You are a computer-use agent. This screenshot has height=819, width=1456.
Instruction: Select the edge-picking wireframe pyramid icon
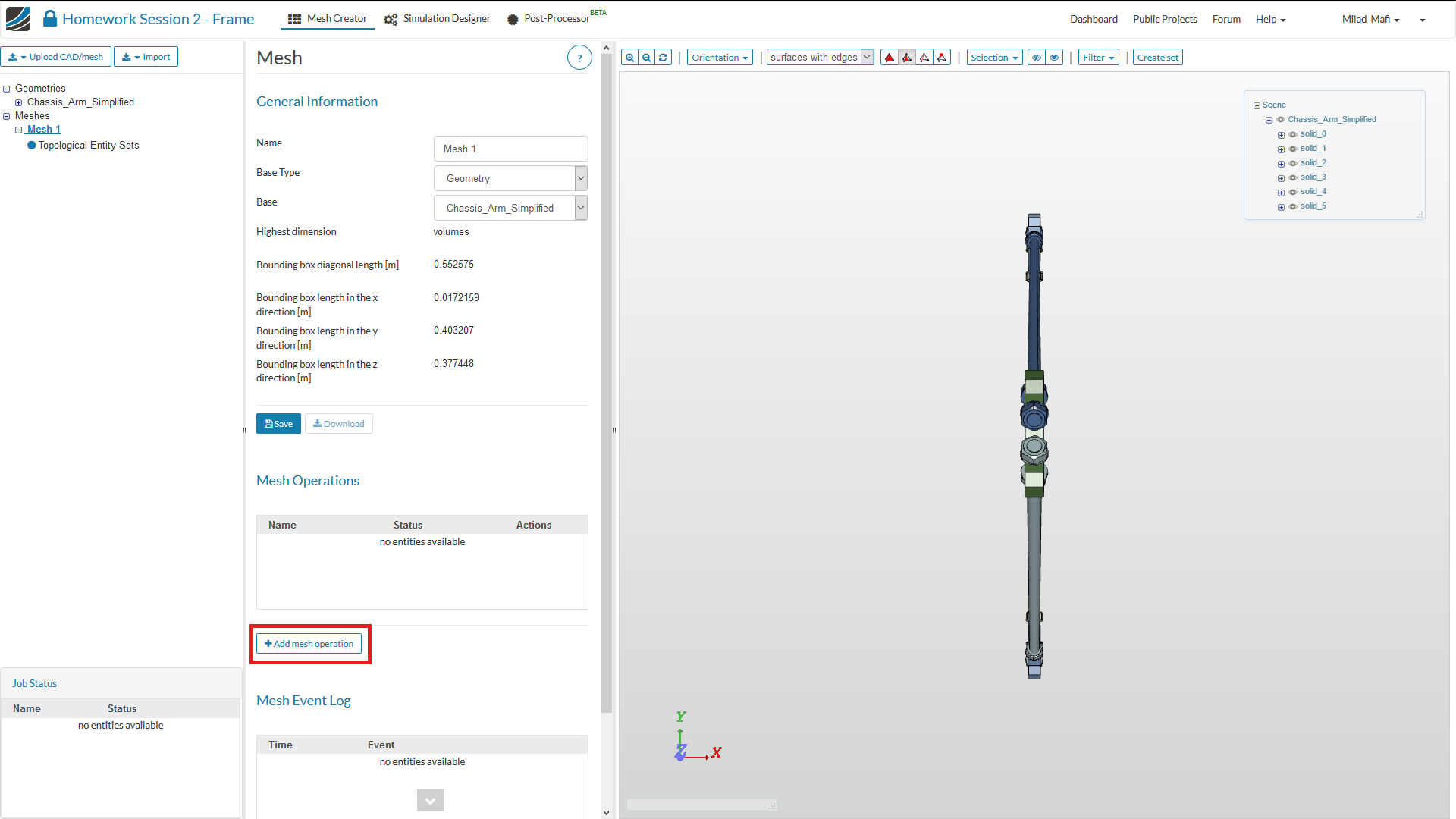924,58
